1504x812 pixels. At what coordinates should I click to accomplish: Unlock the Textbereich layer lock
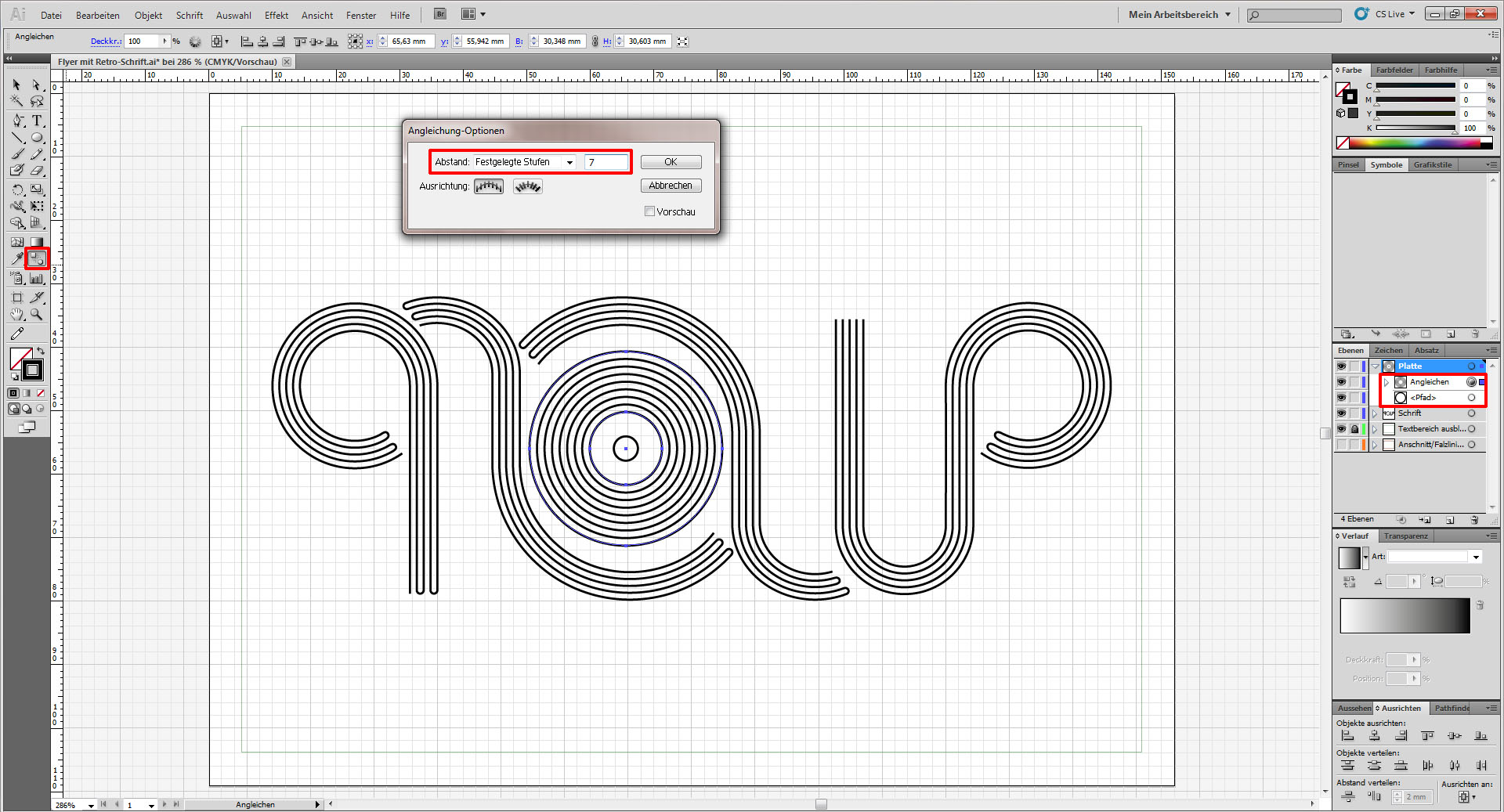pyautogui.click(x=1354, y=429)
